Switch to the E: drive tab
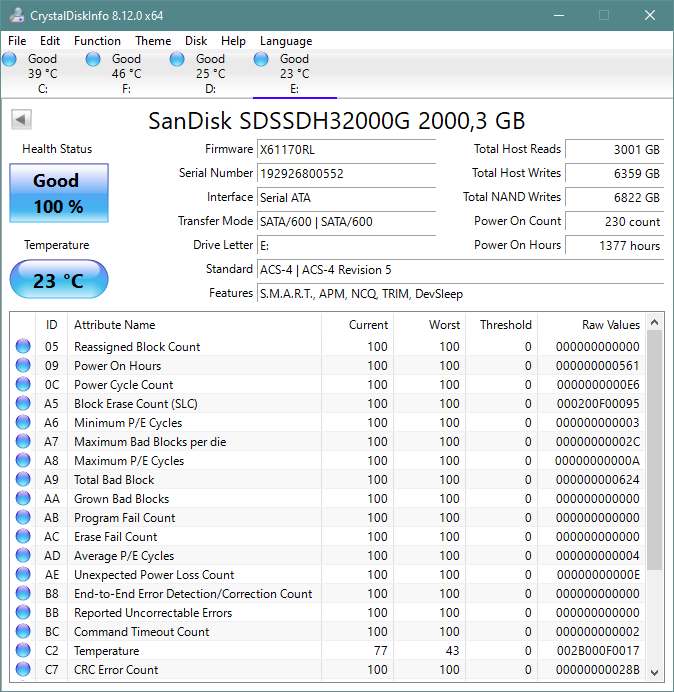 point(294,74)
